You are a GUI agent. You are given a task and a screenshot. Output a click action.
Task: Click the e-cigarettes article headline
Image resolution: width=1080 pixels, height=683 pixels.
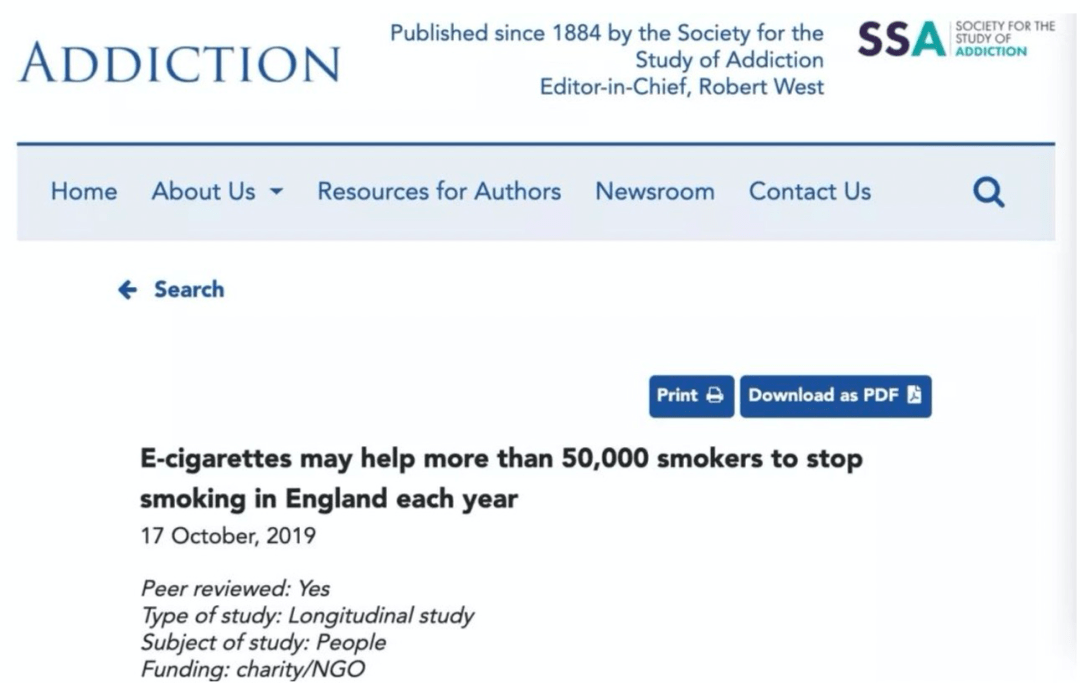click(501, 479)
